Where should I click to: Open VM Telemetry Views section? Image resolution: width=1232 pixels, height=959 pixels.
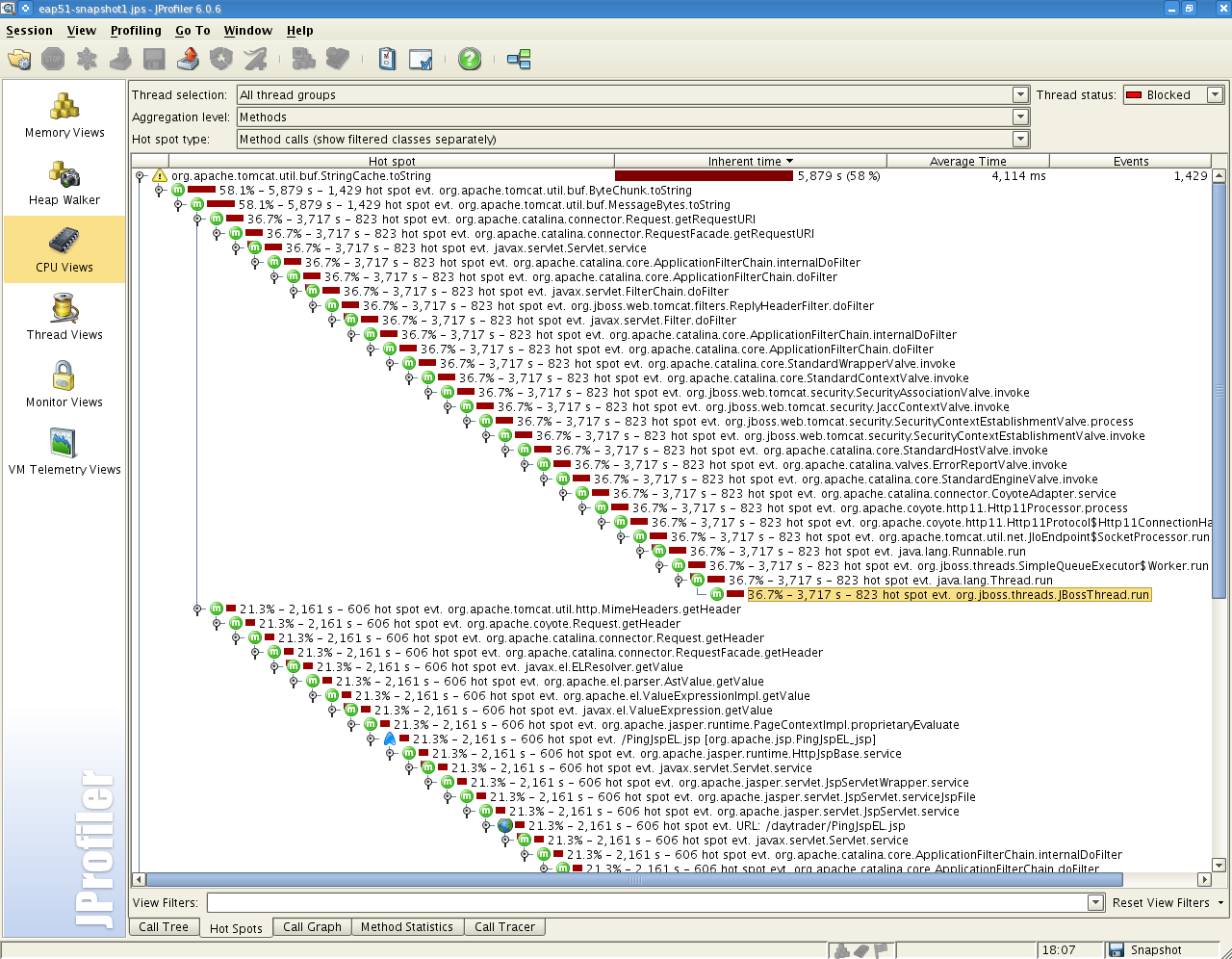click(x=64, y=453)
